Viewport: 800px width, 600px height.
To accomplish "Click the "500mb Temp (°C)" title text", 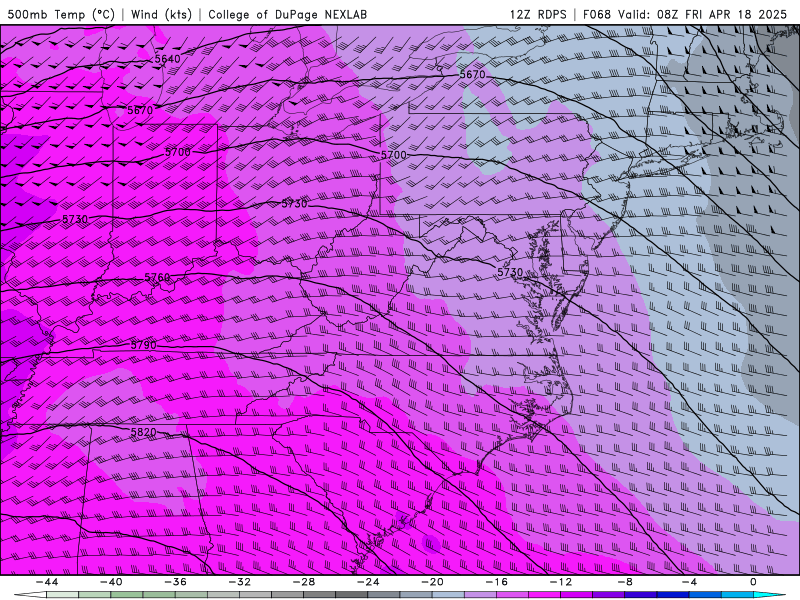I will [61, 15].
